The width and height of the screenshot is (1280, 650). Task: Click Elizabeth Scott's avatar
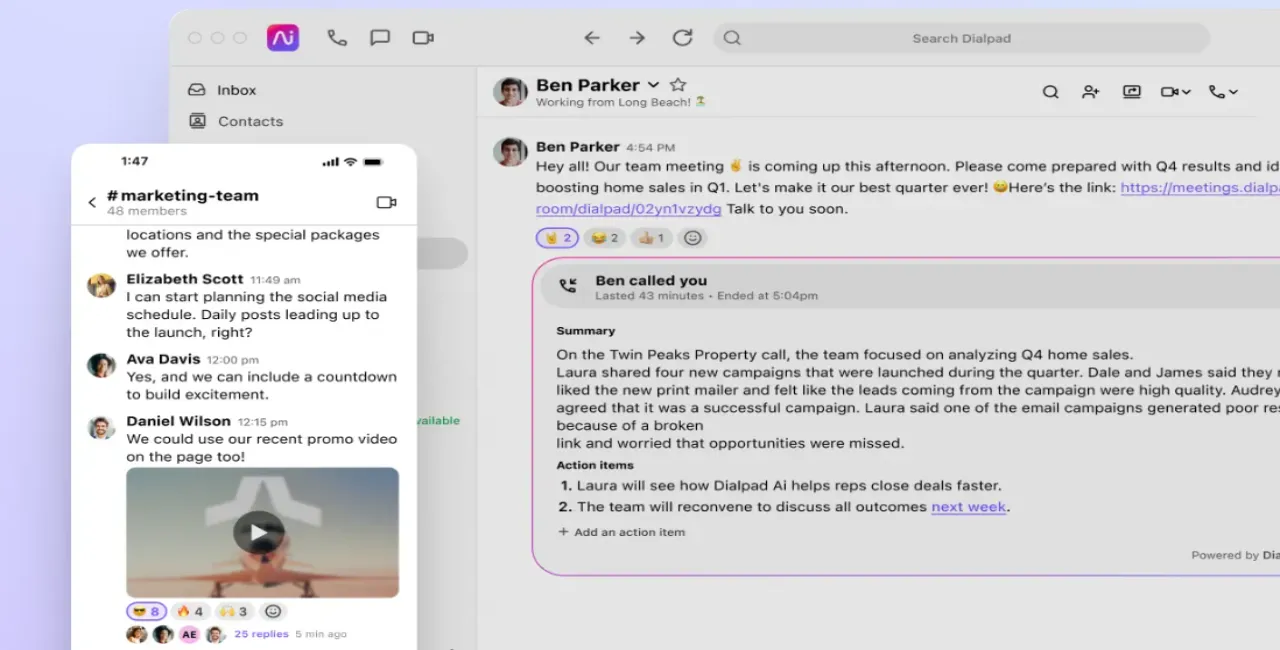pos(101,285)
